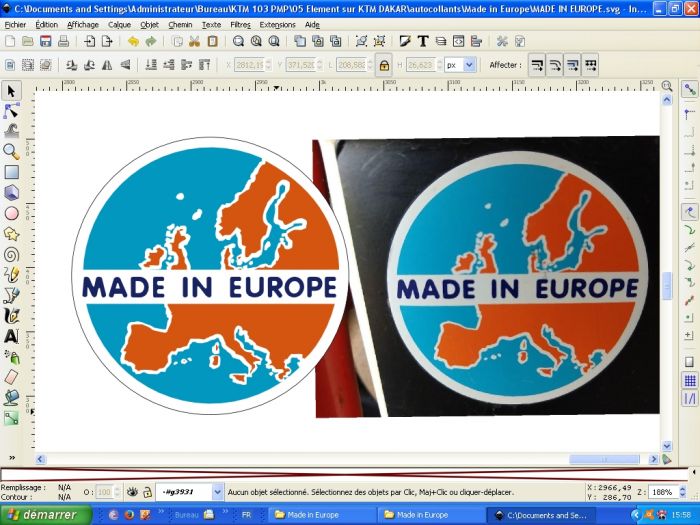Choose the Ellipse circle tool
The width and height of the screenshot is (700, 525).
coord(11,213)
